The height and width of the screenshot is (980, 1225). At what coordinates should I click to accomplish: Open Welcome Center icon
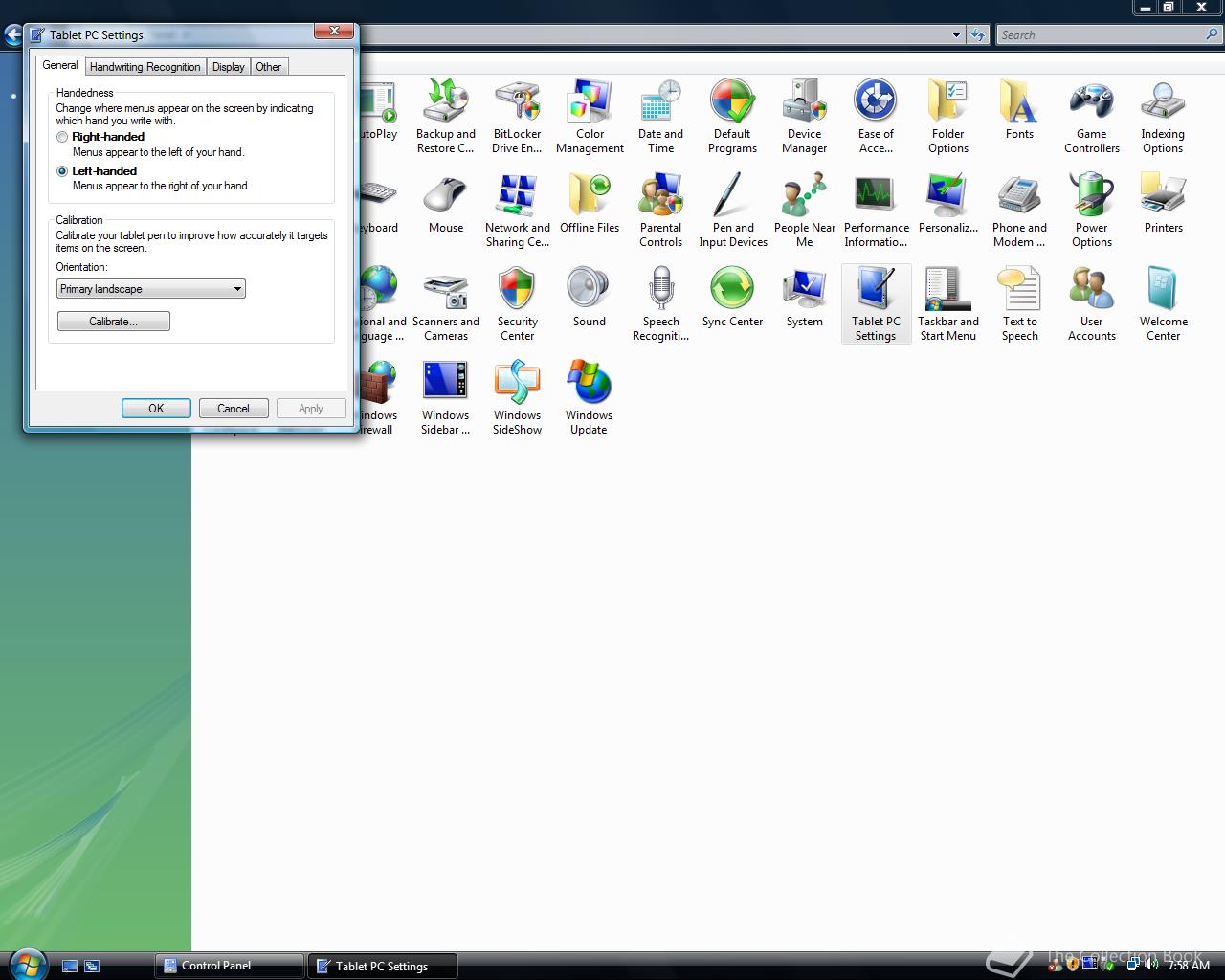pyautogui.click(x=1163, y=304)
